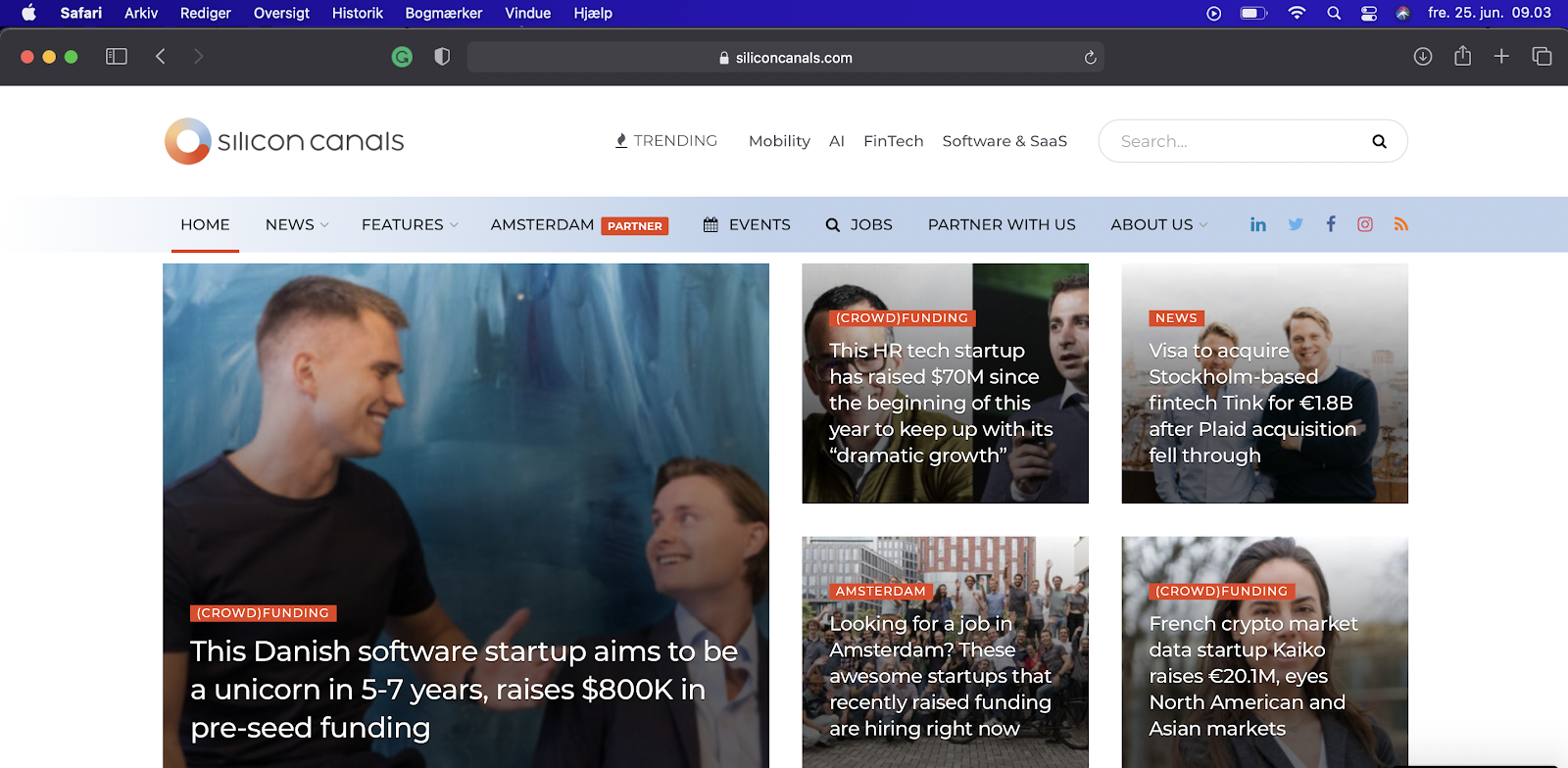Visit Silicon Canals Instagram page
This screenshot has width=1568, height=768.
click(1365, 224)
